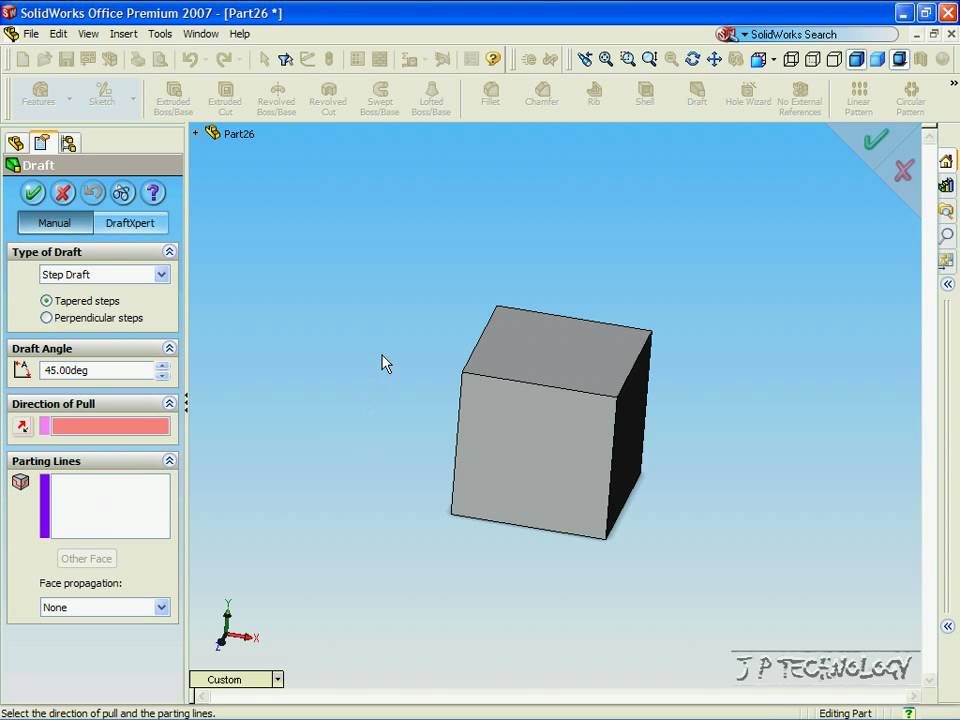The image size is (960, 720).
Task: Click the Extruded Boss/Base feature icon
Action: [x=173, y=98]
